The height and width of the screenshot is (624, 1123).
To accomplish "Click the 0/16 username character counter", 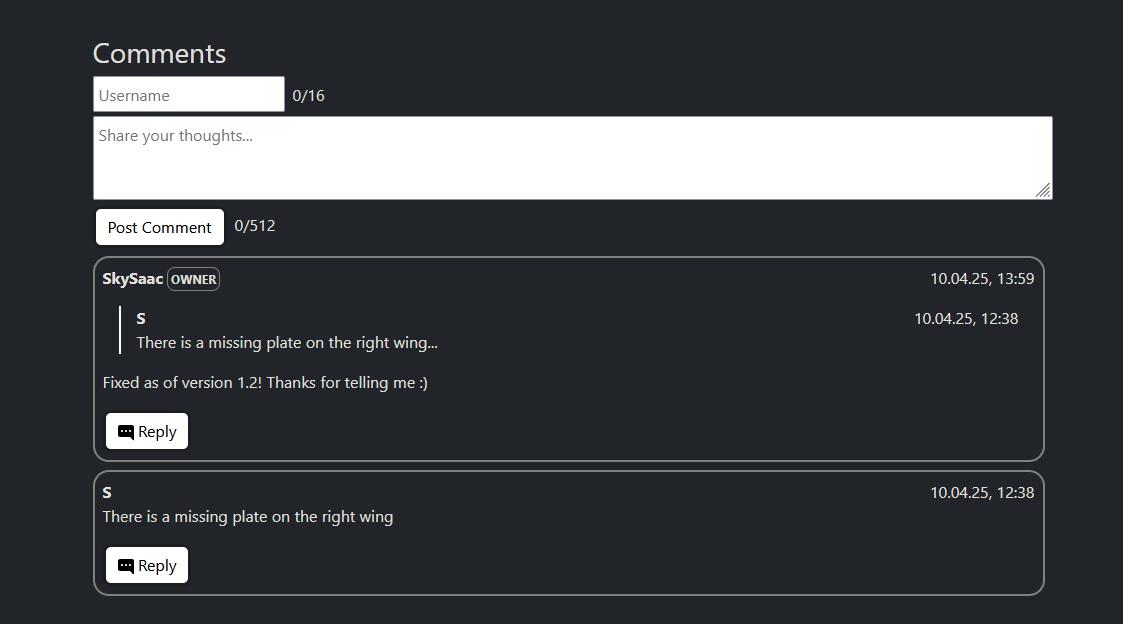I will (x=310, y=94).
